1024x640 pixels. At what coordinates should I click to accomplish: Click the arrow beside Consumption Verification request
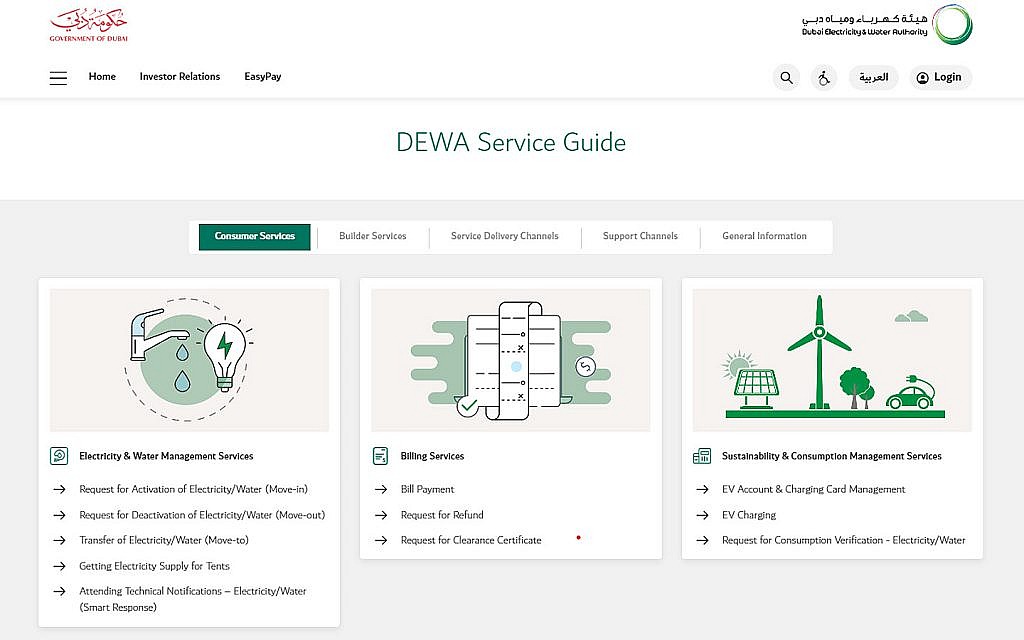(x=702, y=540)
